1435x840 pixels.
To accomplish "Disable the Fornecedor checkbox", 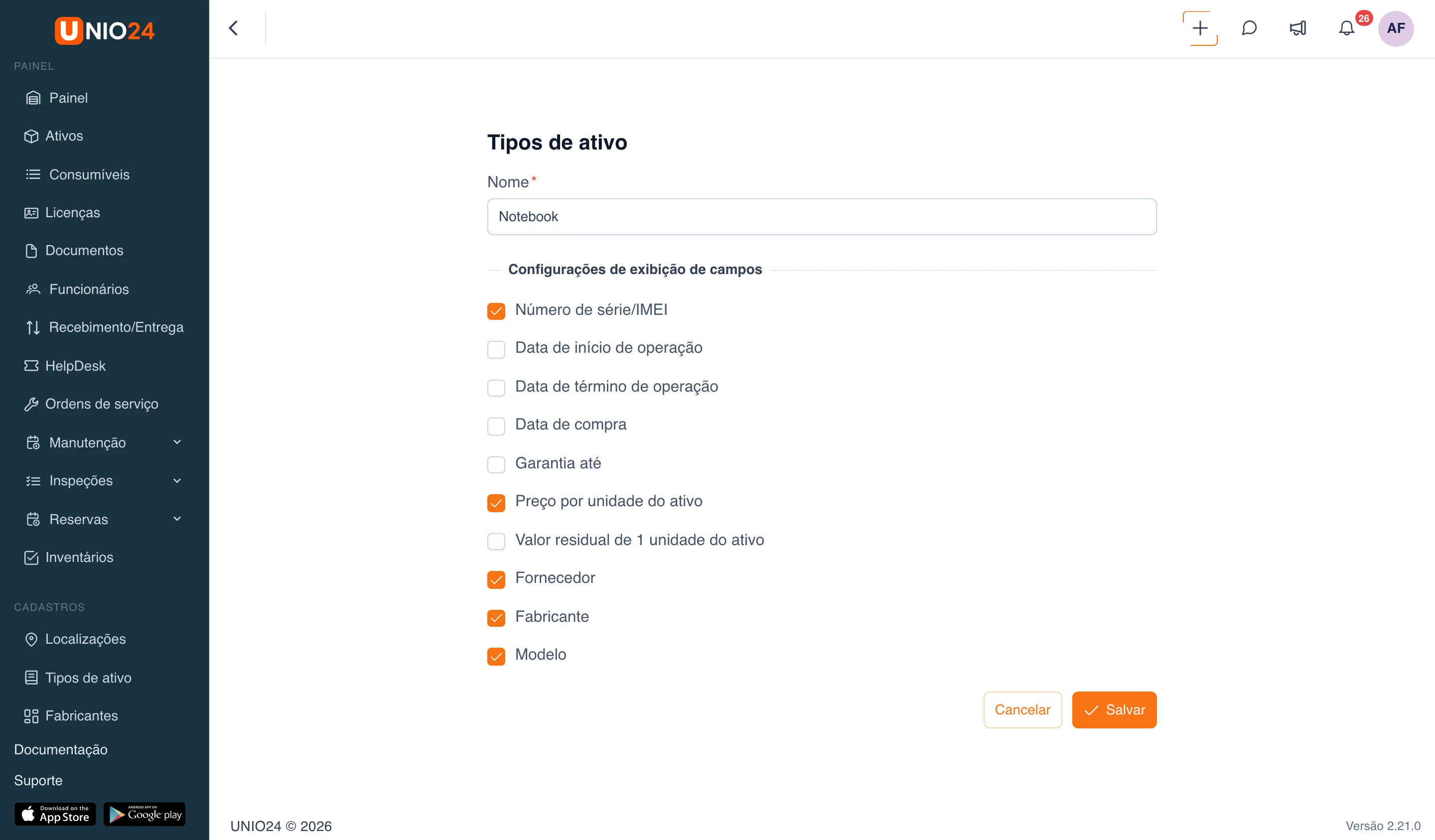I will pyautogui.click(x=496, y=580).
